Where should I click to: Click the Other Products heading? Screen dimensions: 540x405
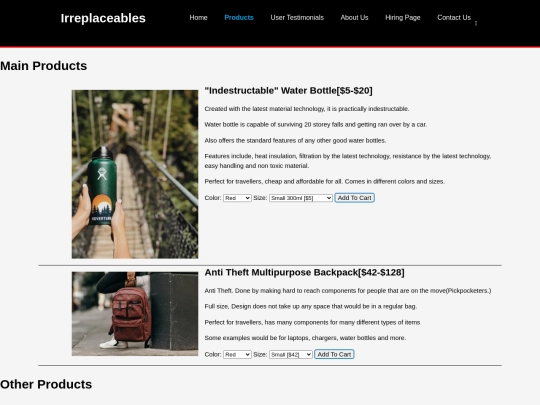pyautogui.click(x=46, y=384)
